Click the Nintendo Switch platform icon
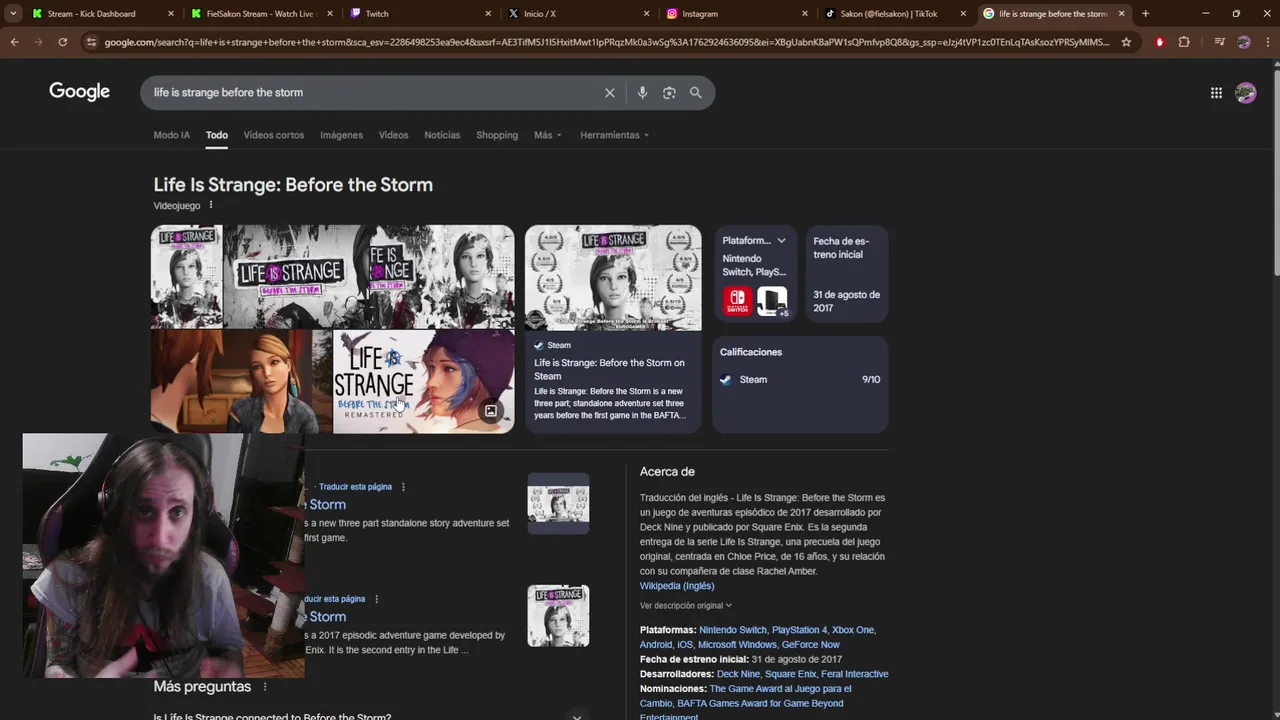 (x=738, y=301)
